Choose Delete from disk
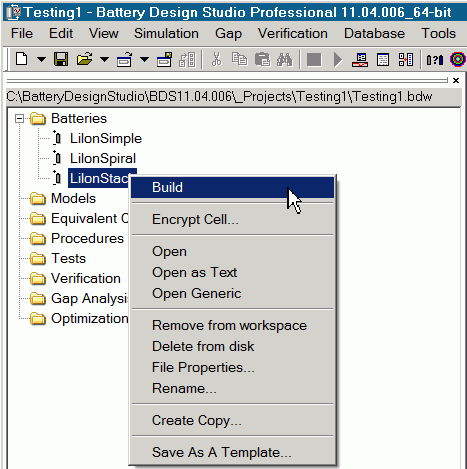 pyautogui.click(x=232, y=346)
